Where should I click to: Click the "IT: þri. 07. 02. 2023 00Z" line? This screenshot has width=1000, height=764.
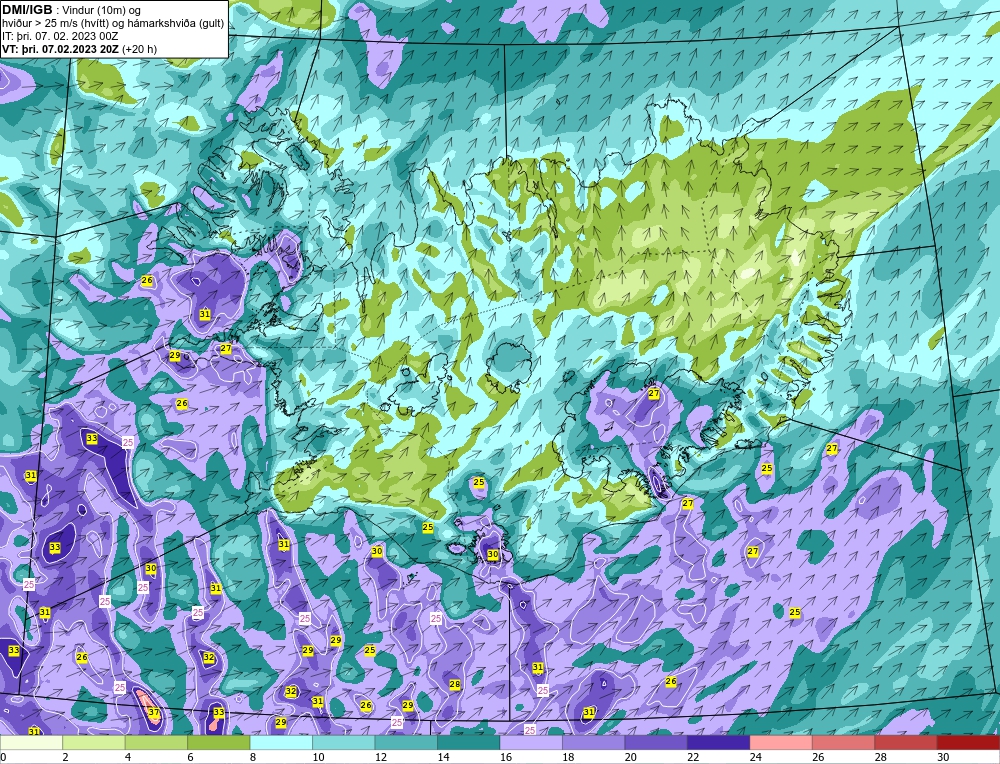[x=60, y=36]
